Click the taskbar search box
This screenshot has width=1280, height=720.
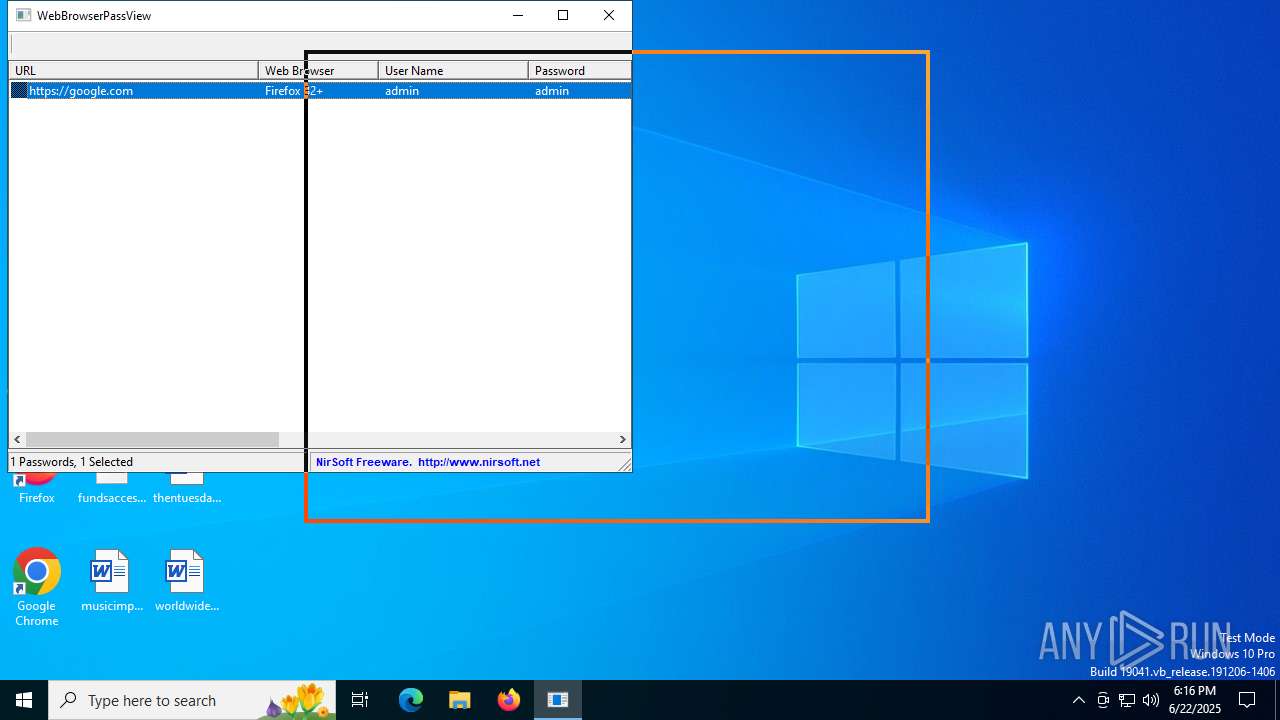[194, 700]
